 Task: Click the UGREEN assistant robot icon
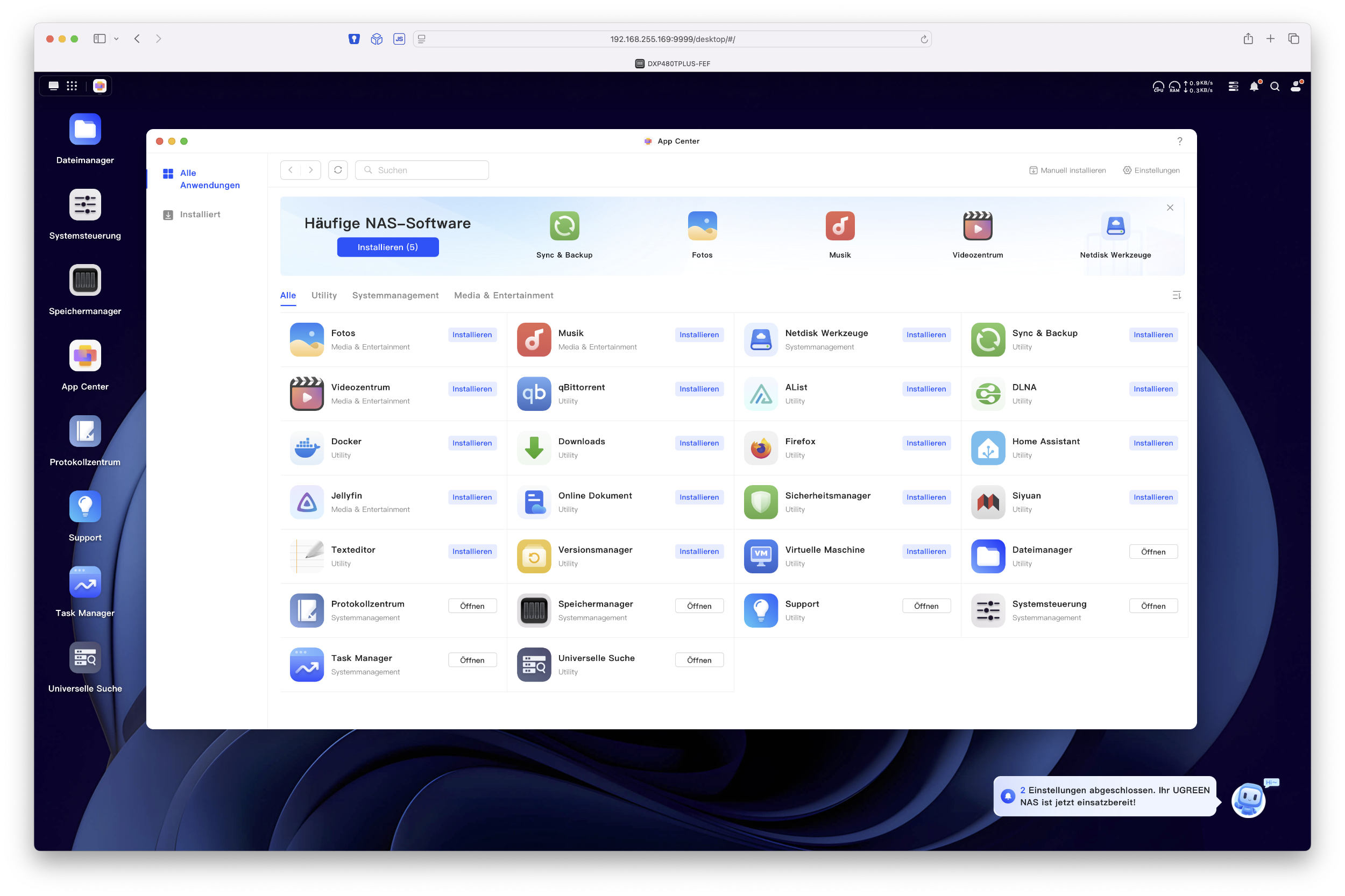tap(1248, 800)
